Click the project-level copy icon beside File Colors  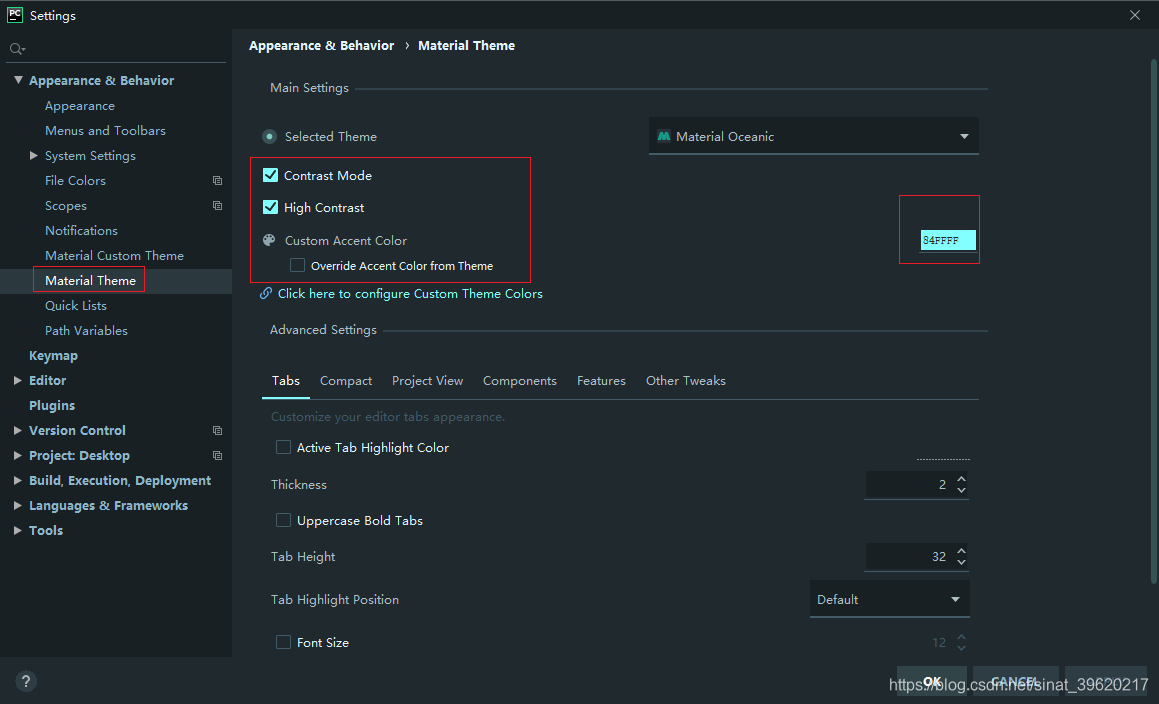(217, 180)
